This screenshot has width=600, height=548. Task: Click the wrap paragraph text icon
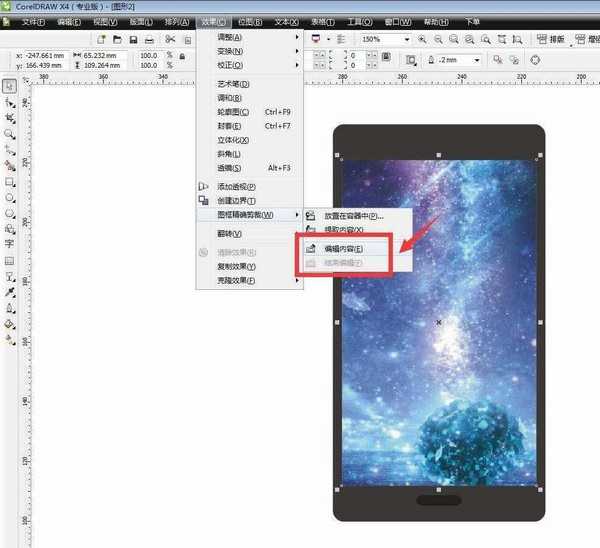pyautogui.click(x=411, y=60)
